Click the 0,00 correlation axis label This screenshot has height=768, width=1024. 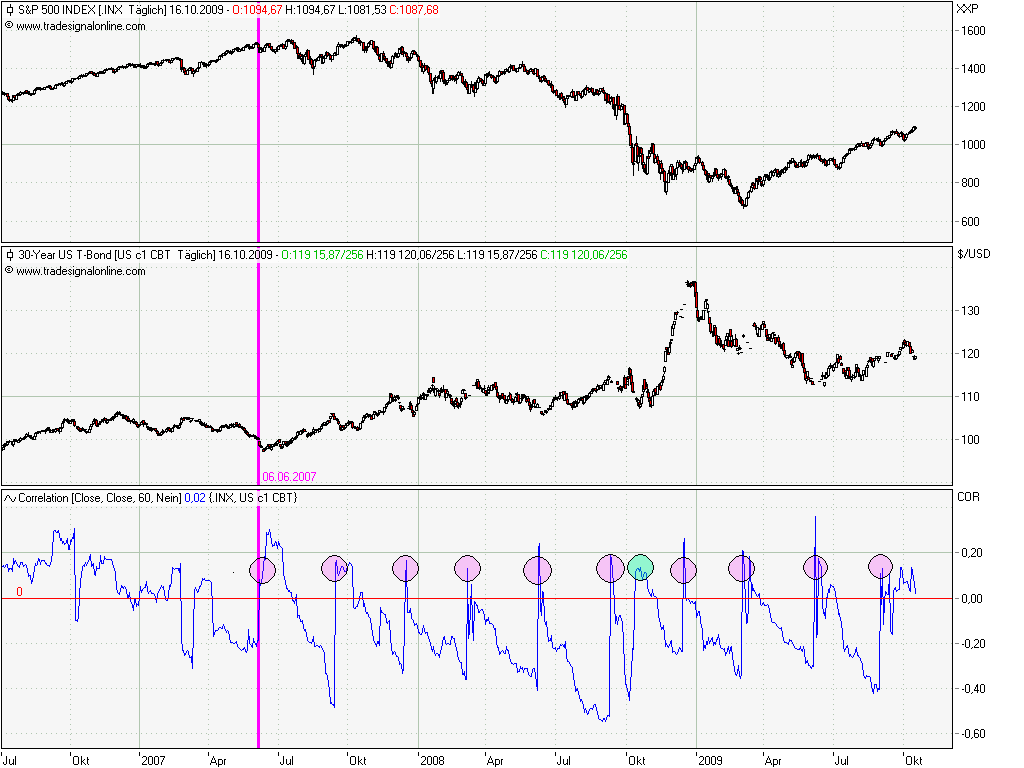click(x=972, y=599)
